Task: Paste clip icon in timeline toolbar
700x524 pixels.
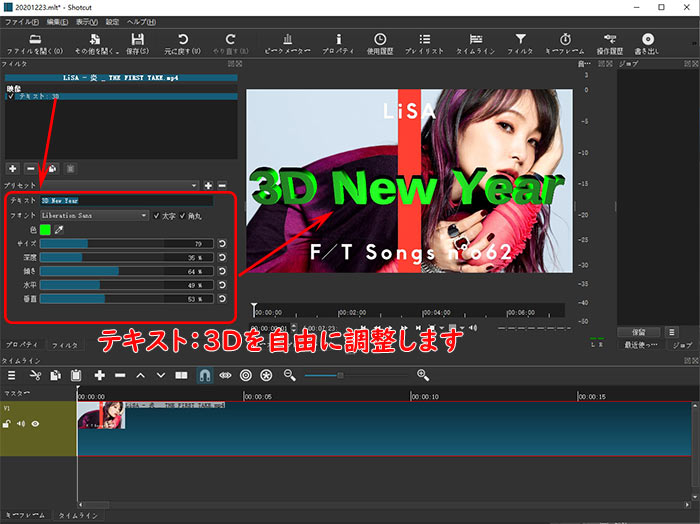Action: coord(76,375)
